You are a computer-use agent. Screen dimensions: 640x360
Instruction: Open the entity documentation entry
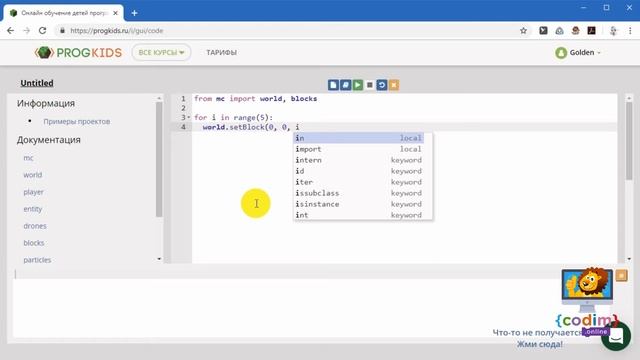click(33, 209)
